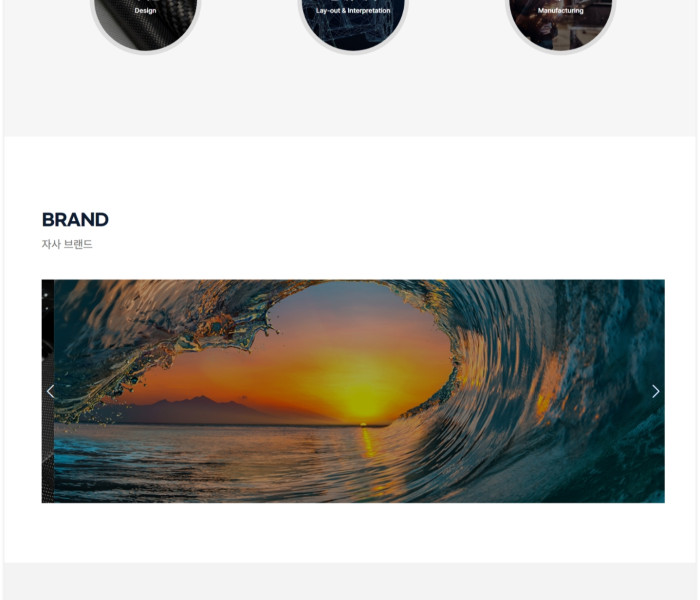Screen dimensions: 700x600
Task: Advance to the next brand slide
Action: click(655, 392)
